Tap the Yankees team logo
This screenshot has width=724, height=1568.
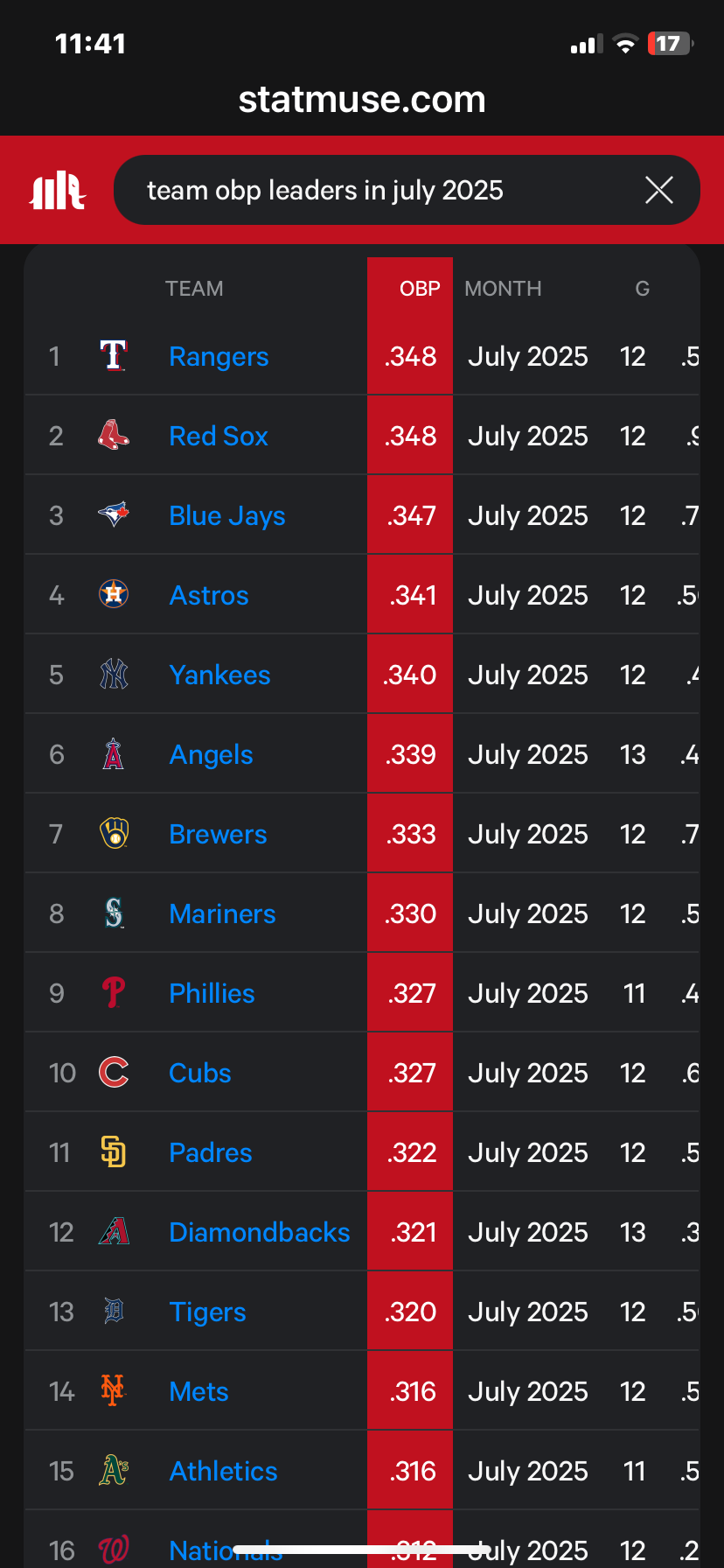click(114, 675)
